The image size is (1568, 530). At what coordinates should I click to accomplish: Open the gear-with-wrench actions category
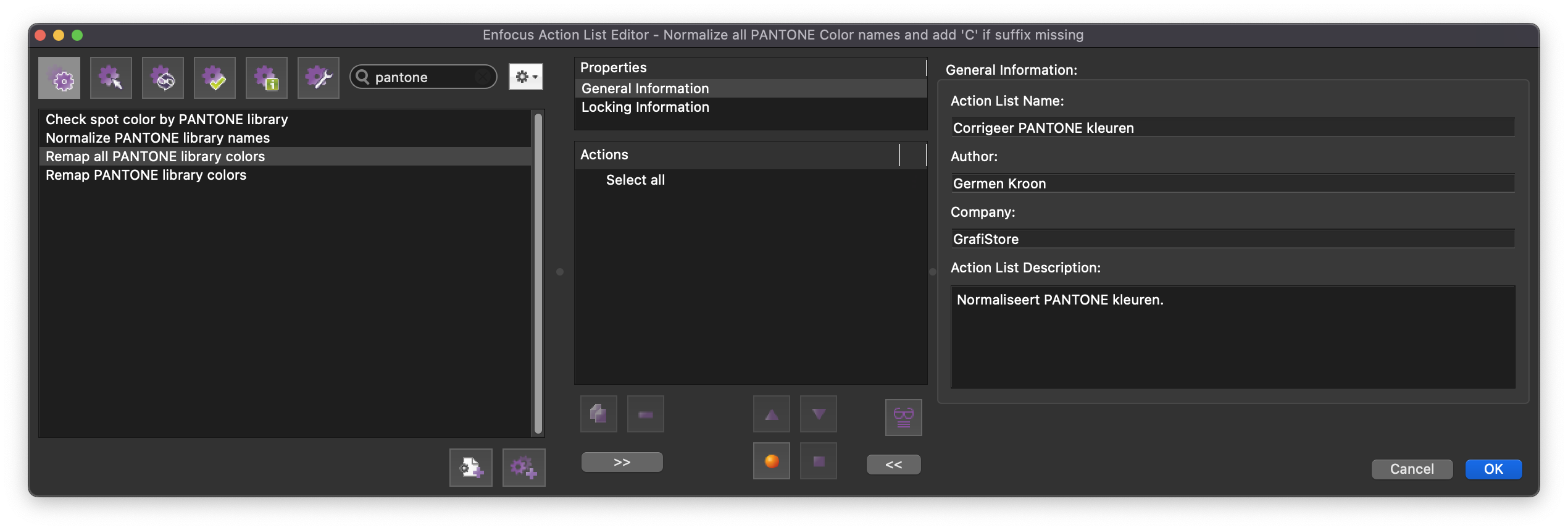click(x=319, y=78)
